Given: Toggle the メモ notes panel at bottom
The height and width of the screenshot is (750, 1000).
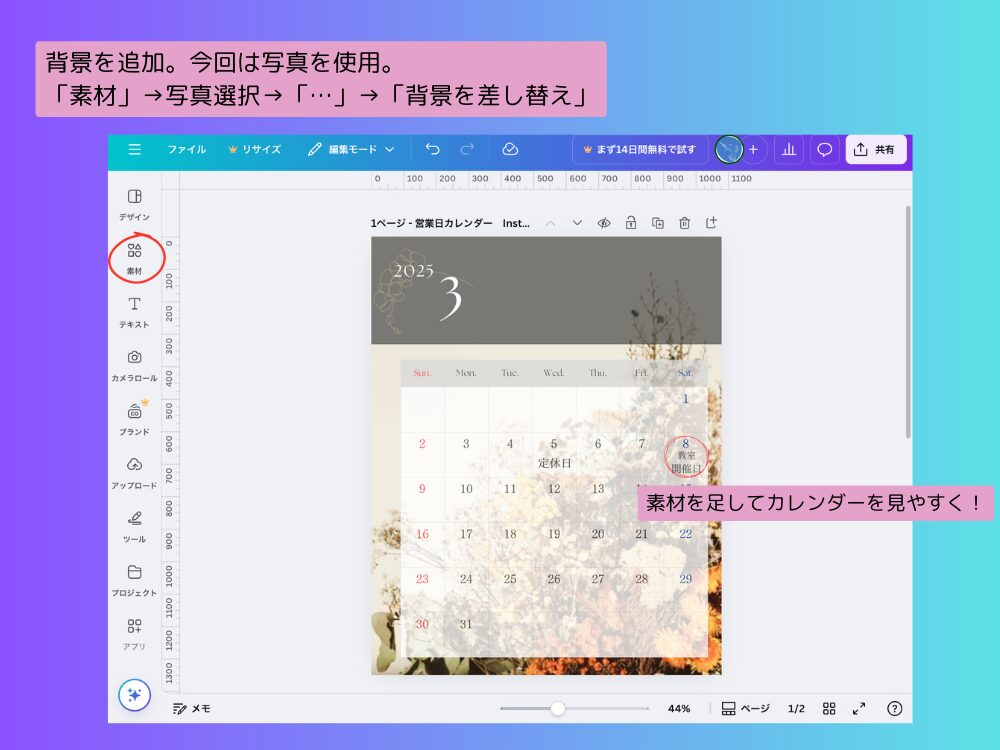Looking at the screenshot, I should coord(191,709).
